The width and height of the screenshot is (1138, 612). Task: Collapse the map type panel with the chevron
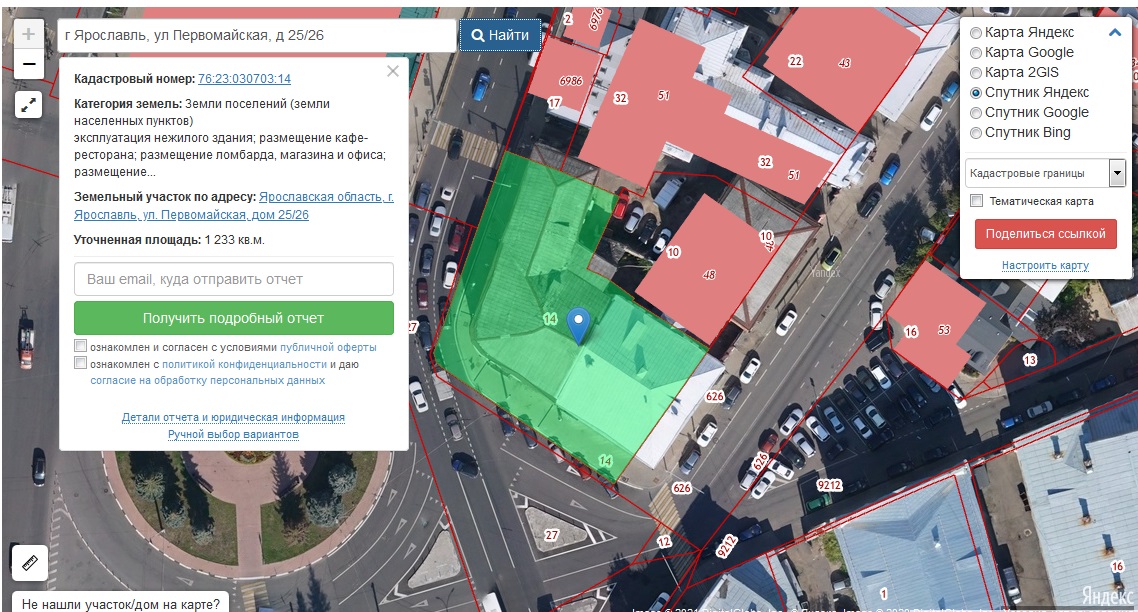1115,33
